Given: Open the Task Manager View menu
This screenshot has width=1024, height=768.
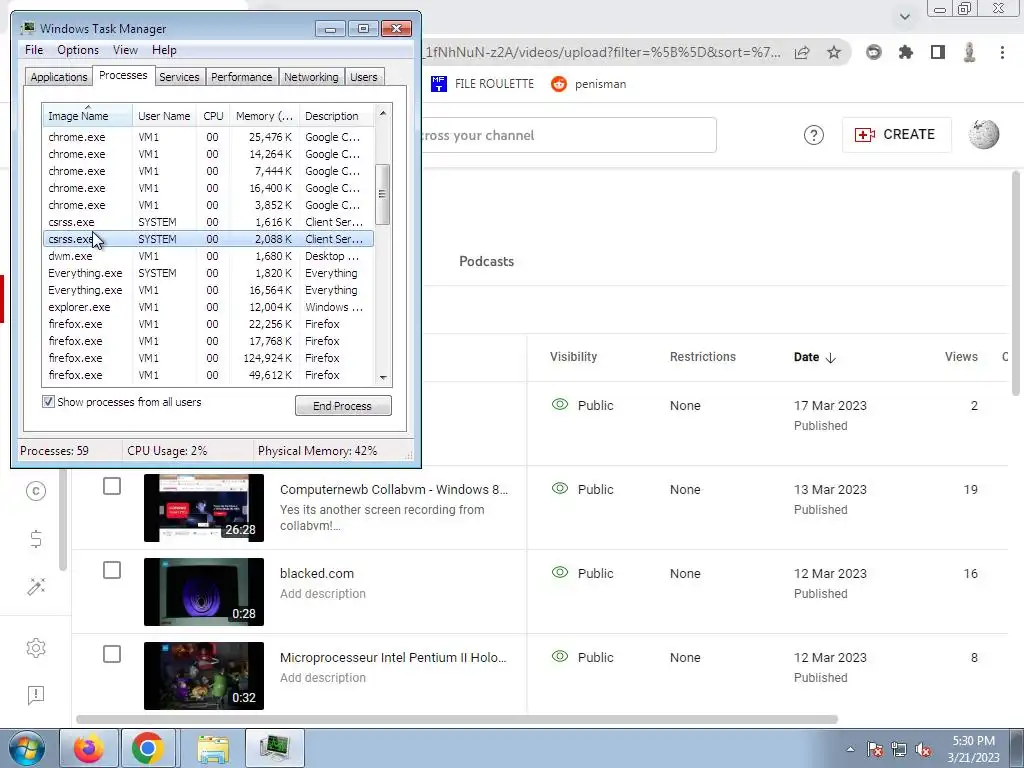Looking at the screenshot, I should (x=125, y=50).
